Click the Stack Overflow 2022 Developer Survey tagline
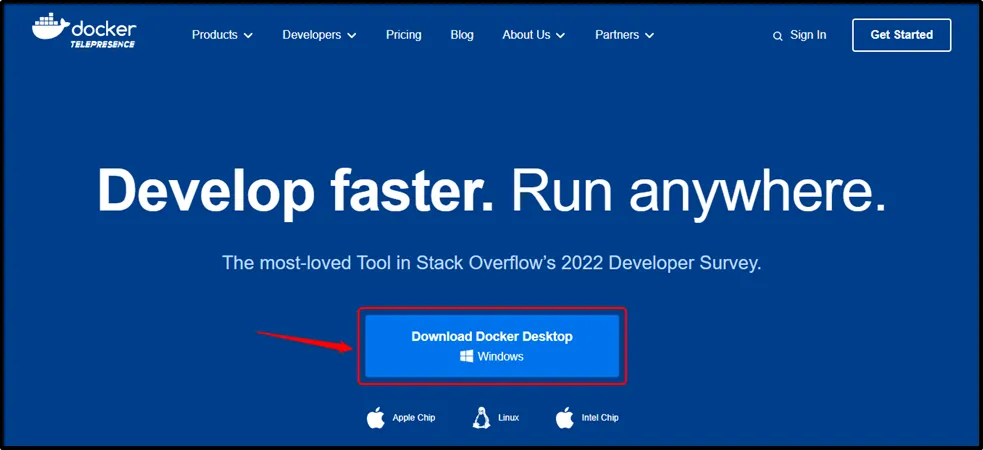The image size is (983, 450). point(492,262)
